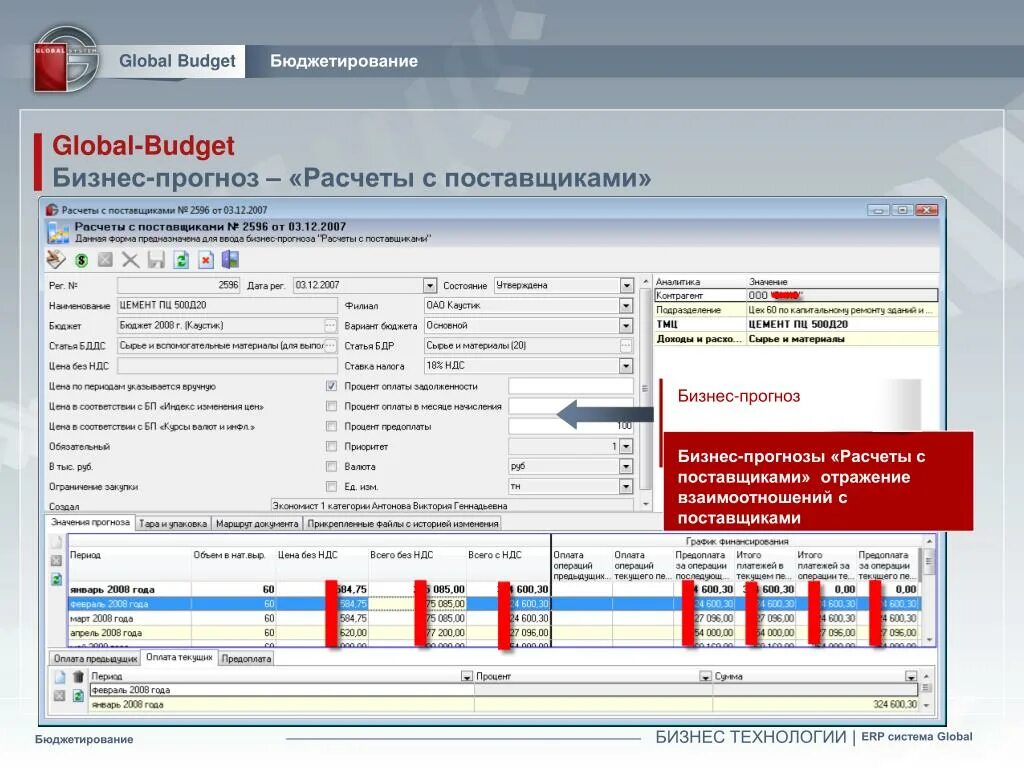Viewport: 1024px width, 768px height.
Task: Click the green dollar sign toolbar icon
Action: [x=82, y=261]
